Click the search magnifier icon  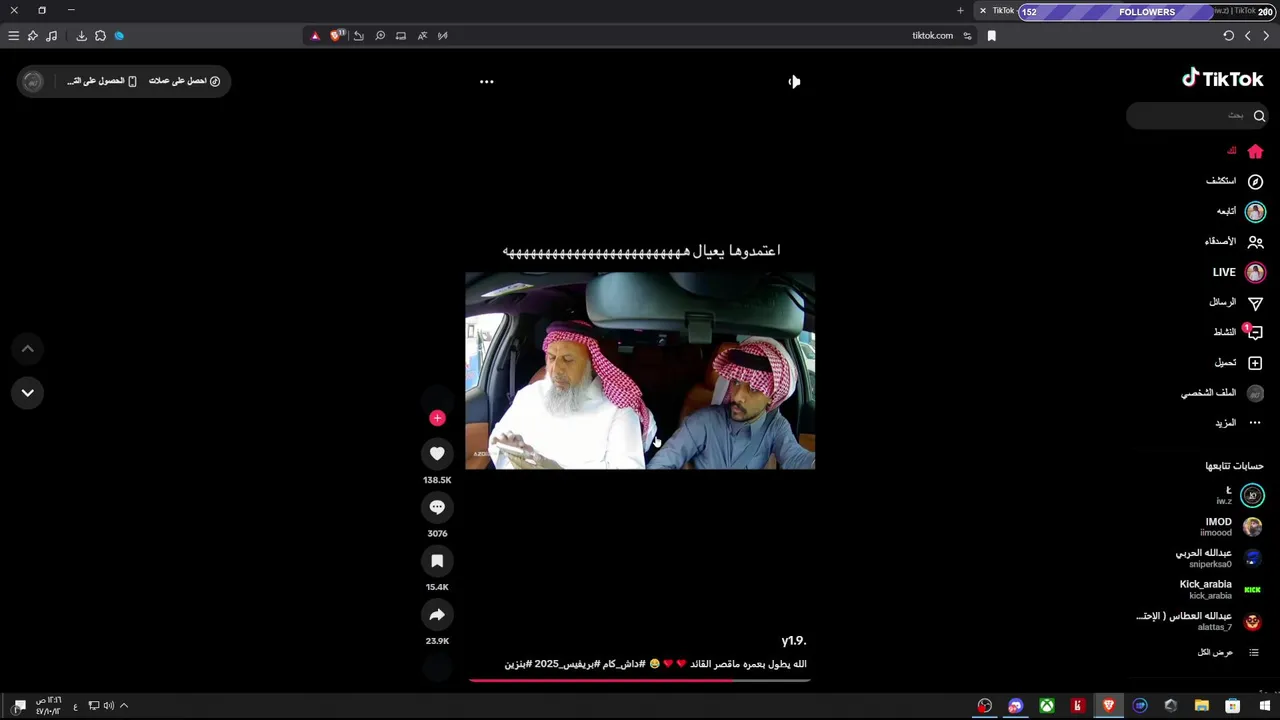pyautogui.click(x=1259, y=116)
